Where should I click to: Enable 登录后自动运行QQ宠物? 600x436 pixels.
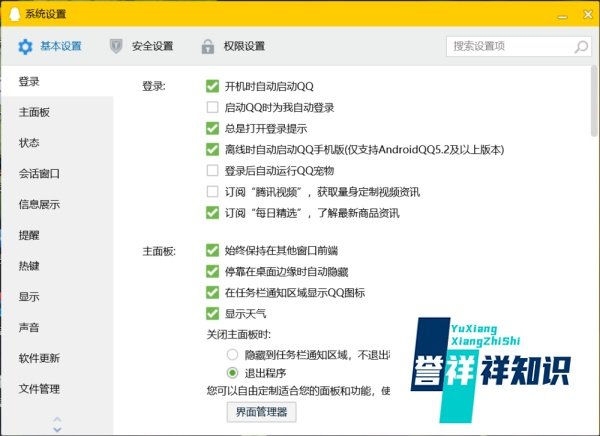(x=212, y=170)
